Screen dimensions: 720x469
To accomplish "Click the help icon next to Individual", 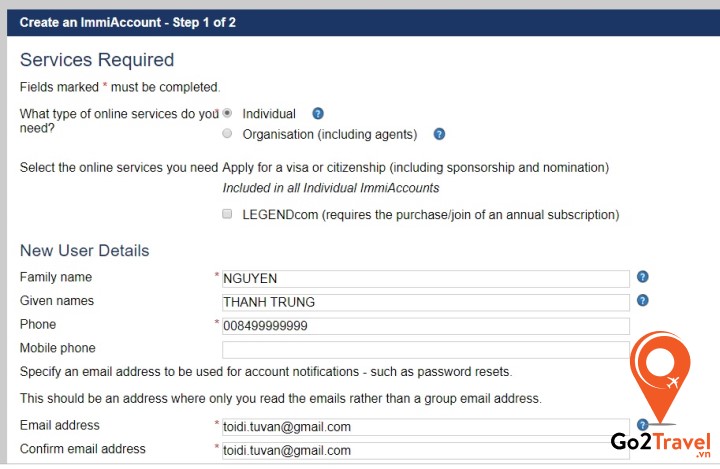I will tap(318, 114).
